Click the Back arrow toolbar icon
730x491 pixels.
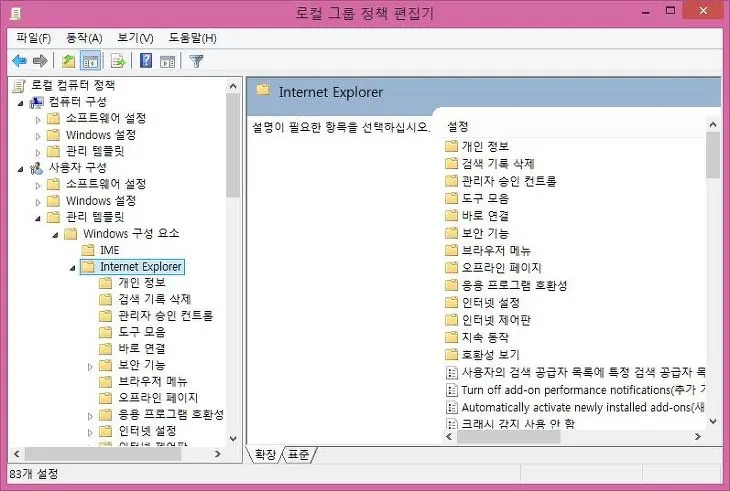(19, 61)
